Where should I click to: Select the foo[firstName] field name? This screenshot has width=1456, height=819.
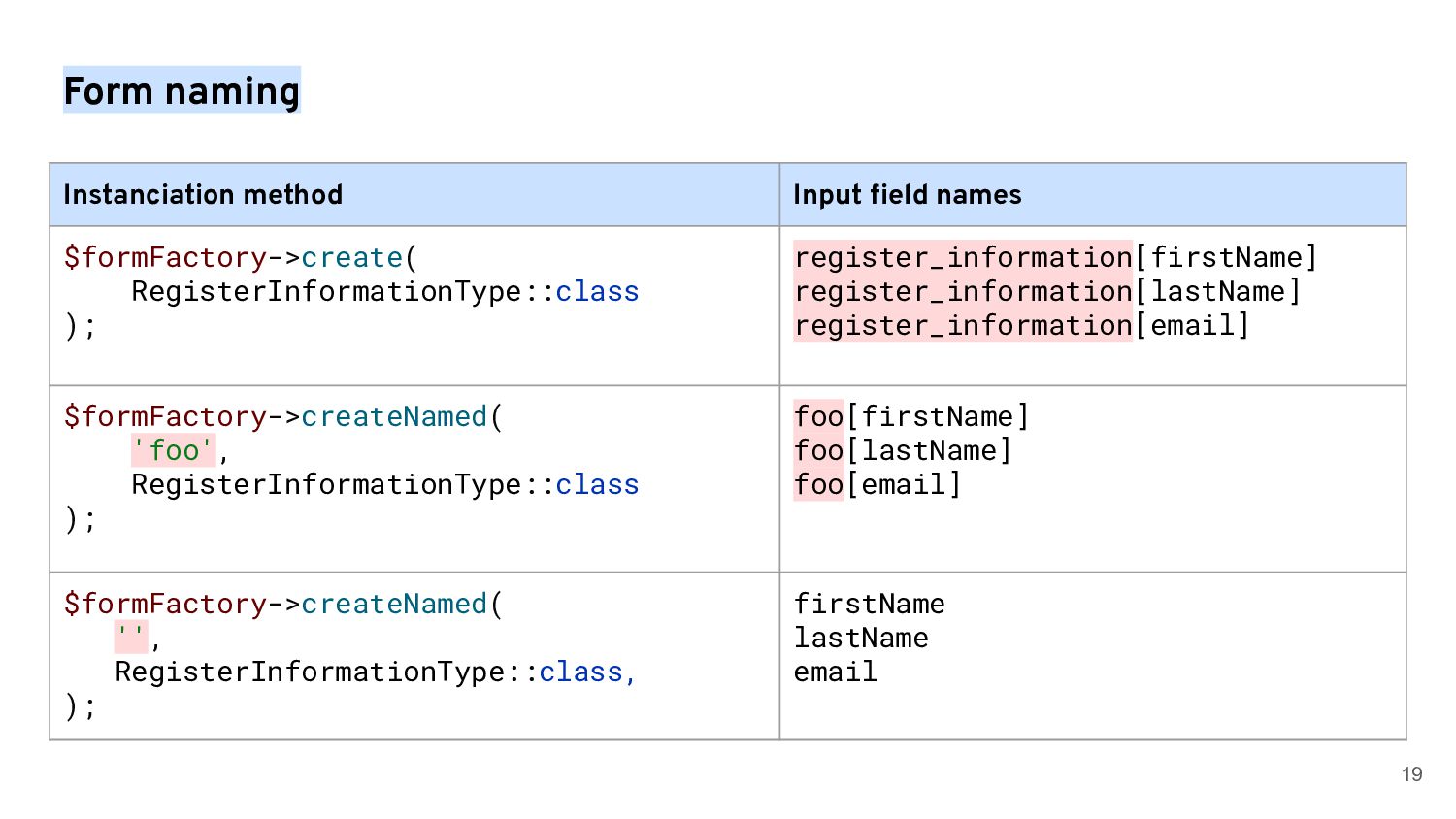coord(910,417)
